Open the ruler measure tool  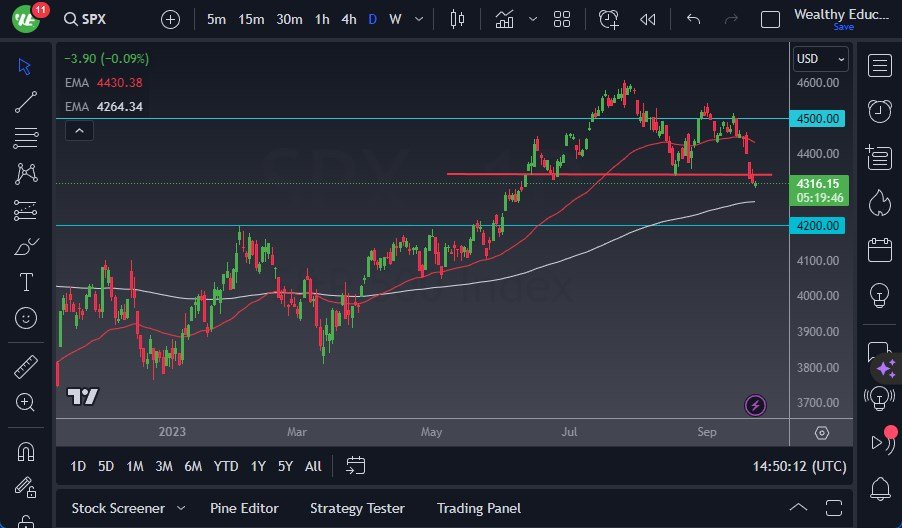(27, 367)
